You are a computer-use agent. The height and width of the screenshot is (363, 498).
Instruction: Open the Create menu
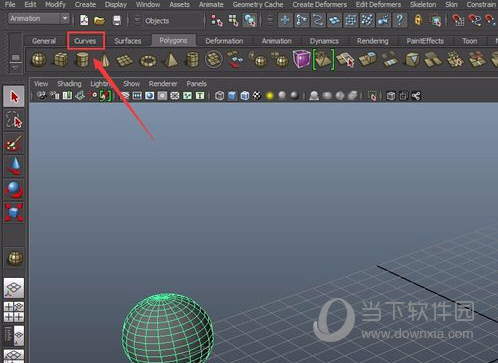tap(85, 5)
